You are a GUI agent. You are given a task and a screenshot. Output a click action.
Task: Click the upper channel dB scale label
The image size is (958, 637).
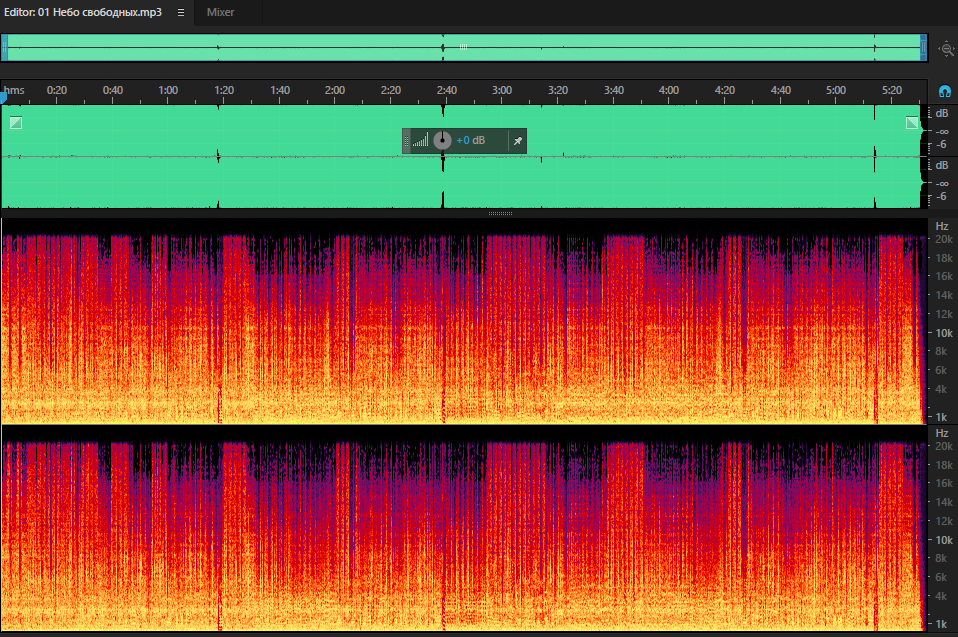pyautogui.click(x=942, y=114)
